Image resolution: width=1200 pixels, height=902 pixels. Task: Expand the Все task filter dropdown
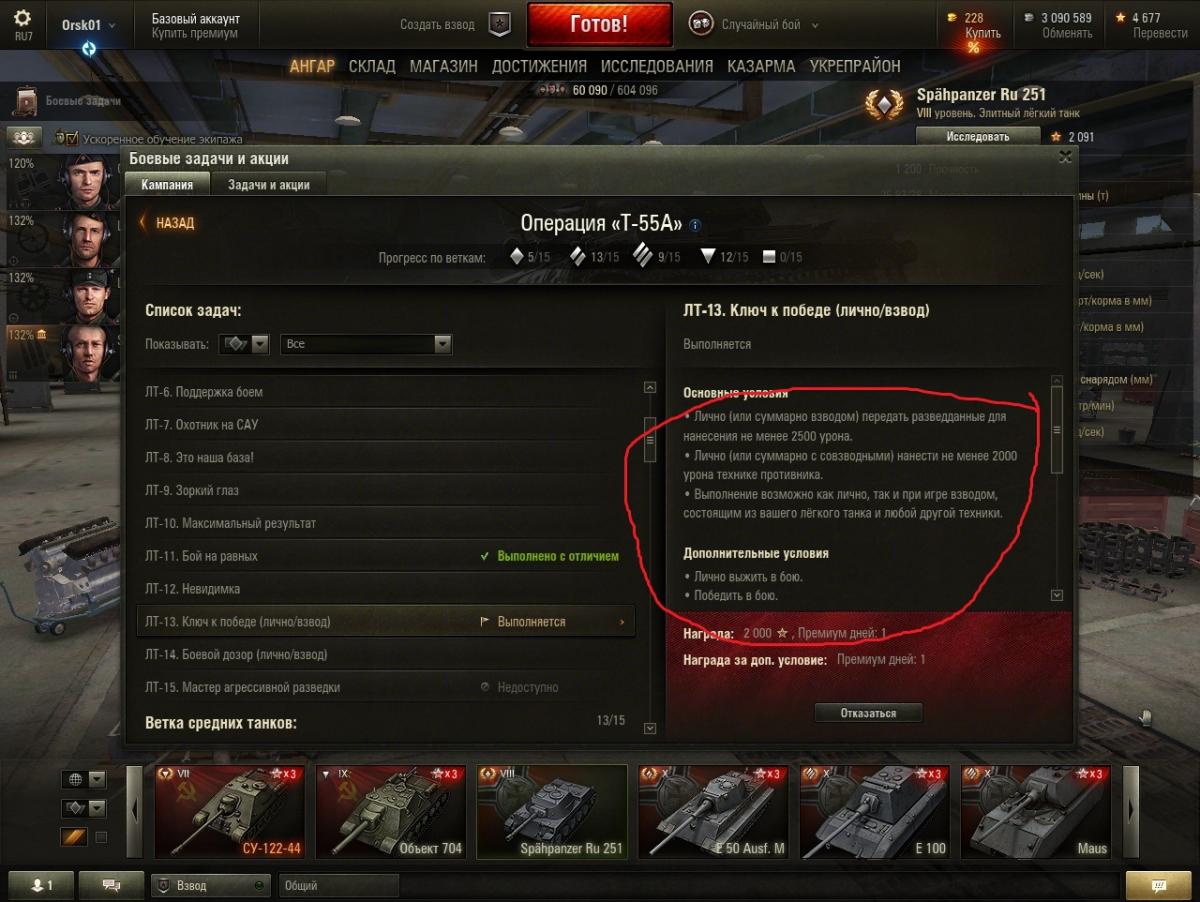point(366,344)
